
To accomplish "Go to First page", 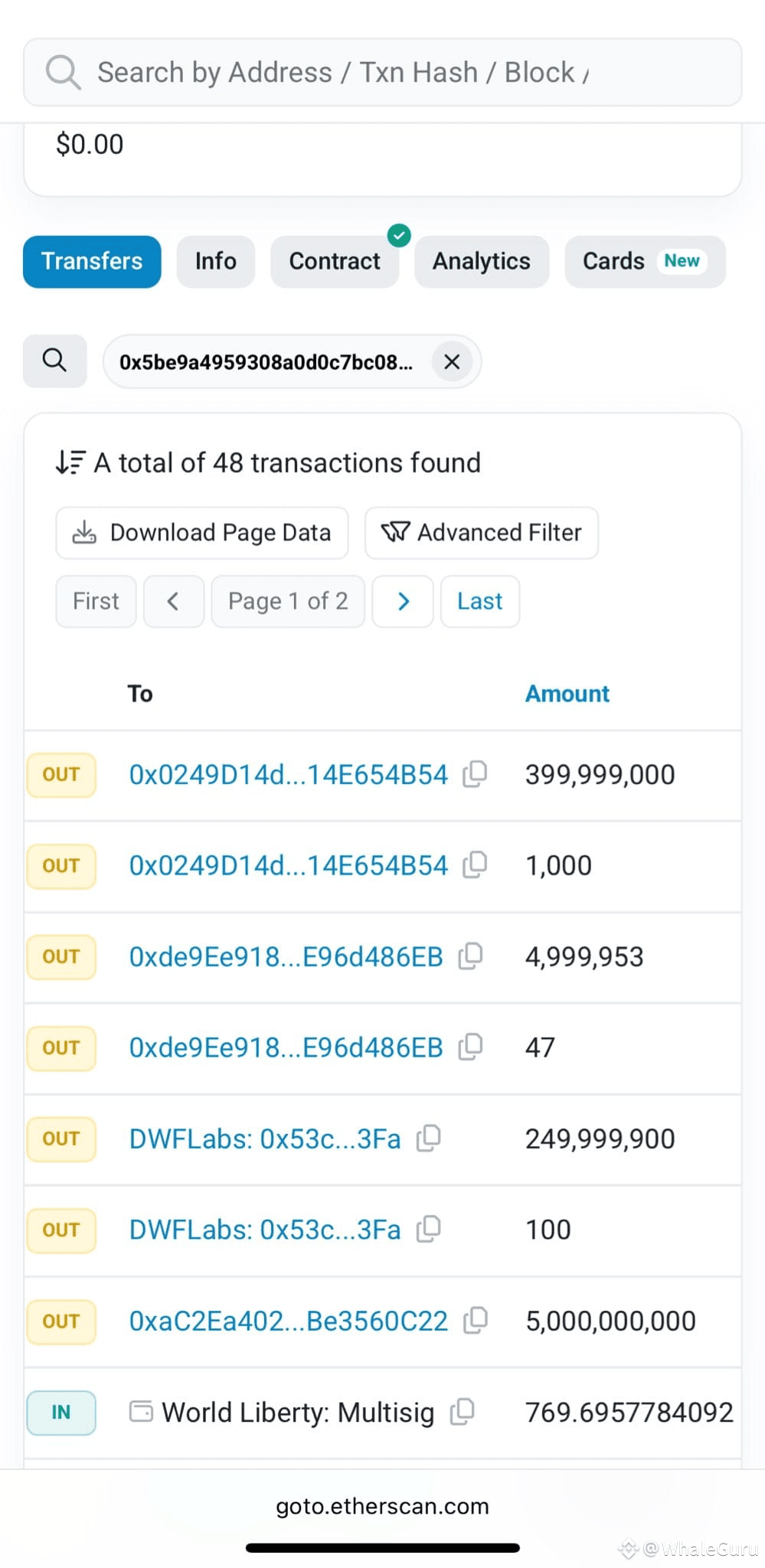I will [96, 602].
